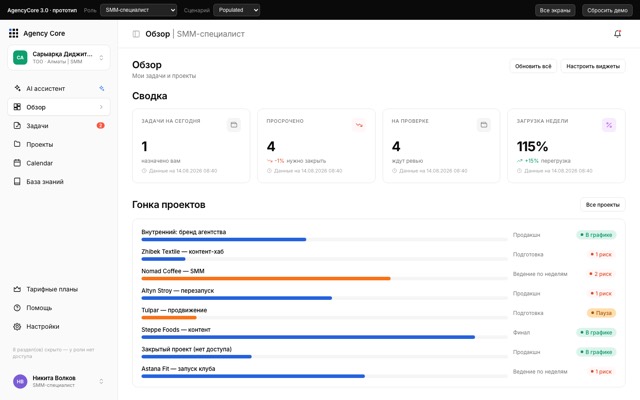Click Ведение по неделям stage for Nomad Coffee
The width and height of the screenshot is (640, 400).
pyautogui.click(x=540, y=274)
